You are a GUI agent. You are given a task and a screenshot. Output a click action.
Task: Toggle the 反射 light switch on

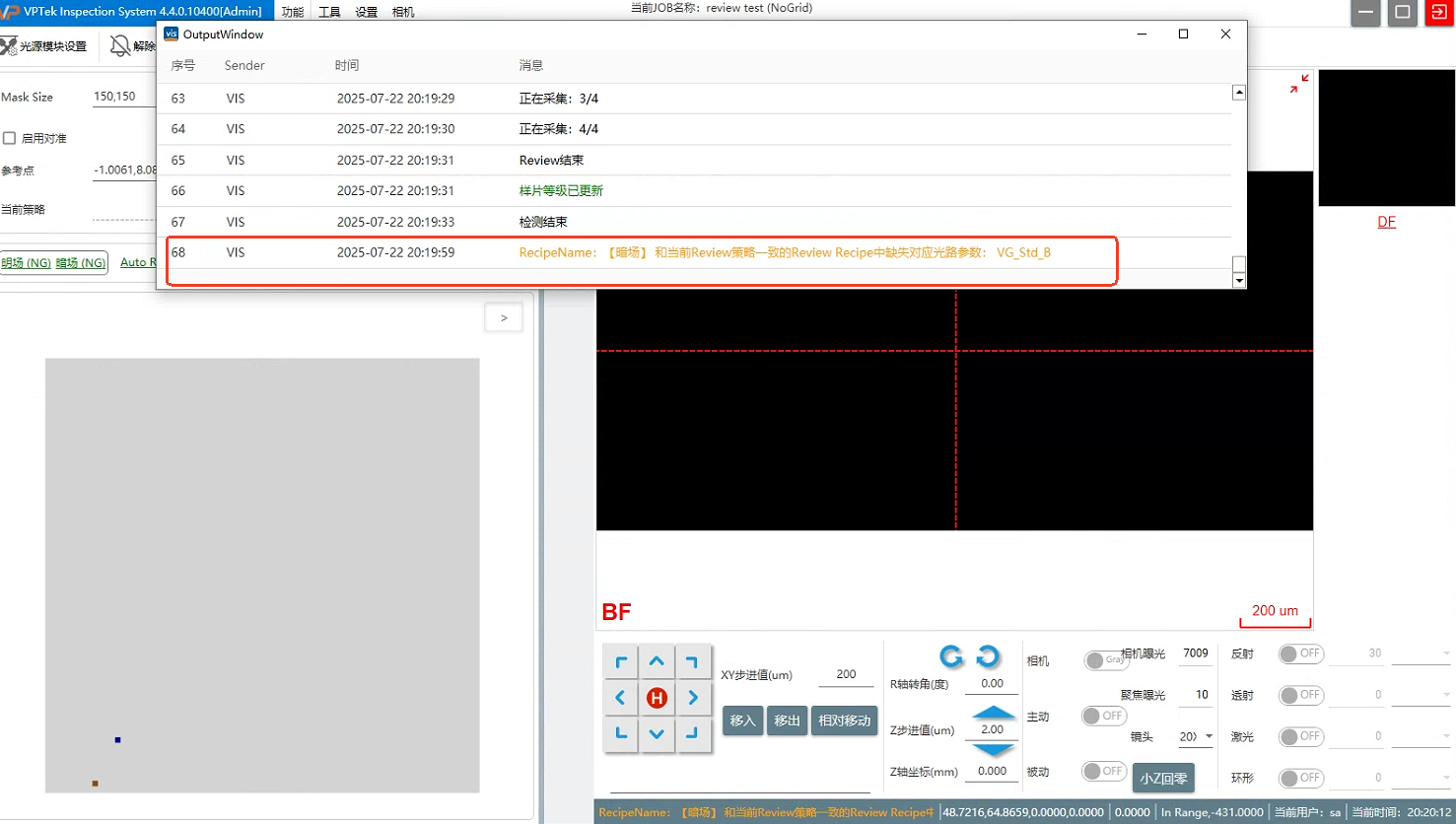(x=1300, y=653)
